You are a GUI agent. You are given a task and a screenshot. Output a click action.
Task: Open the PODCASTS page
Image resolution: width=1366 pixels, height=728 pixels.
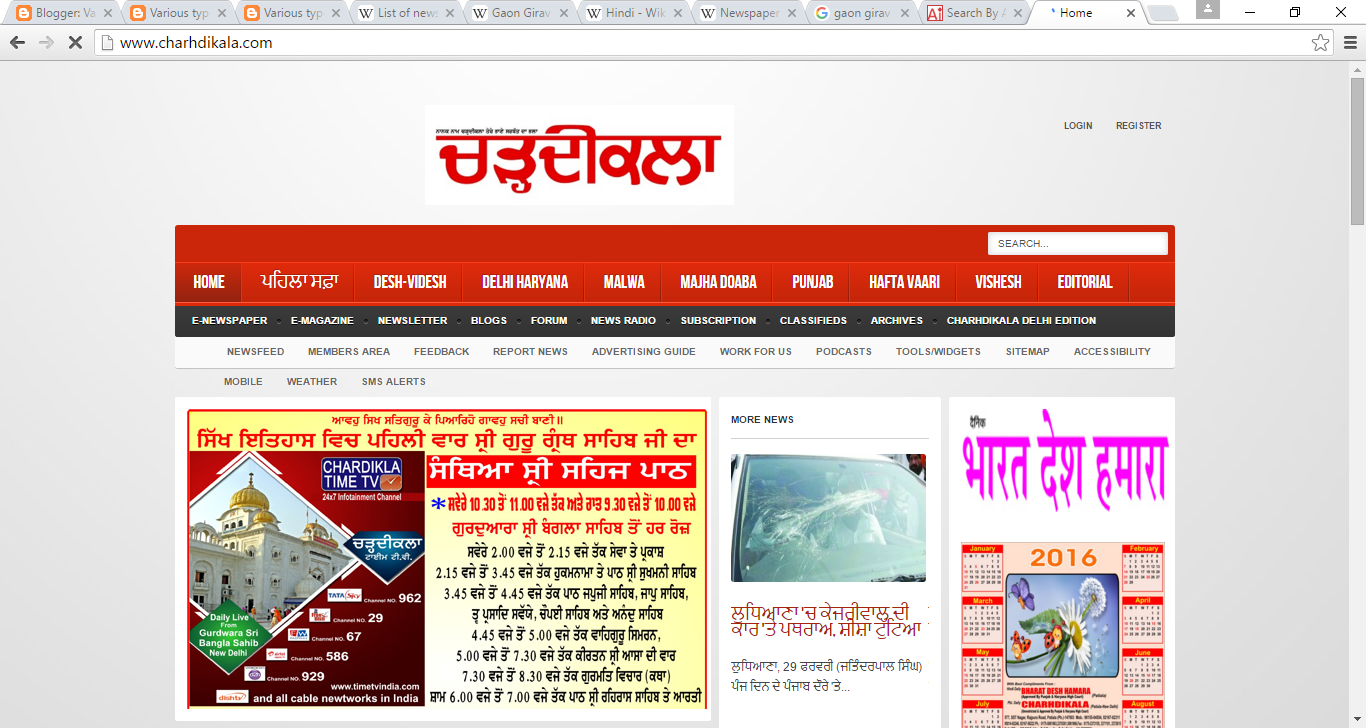[x=844, y=352]
